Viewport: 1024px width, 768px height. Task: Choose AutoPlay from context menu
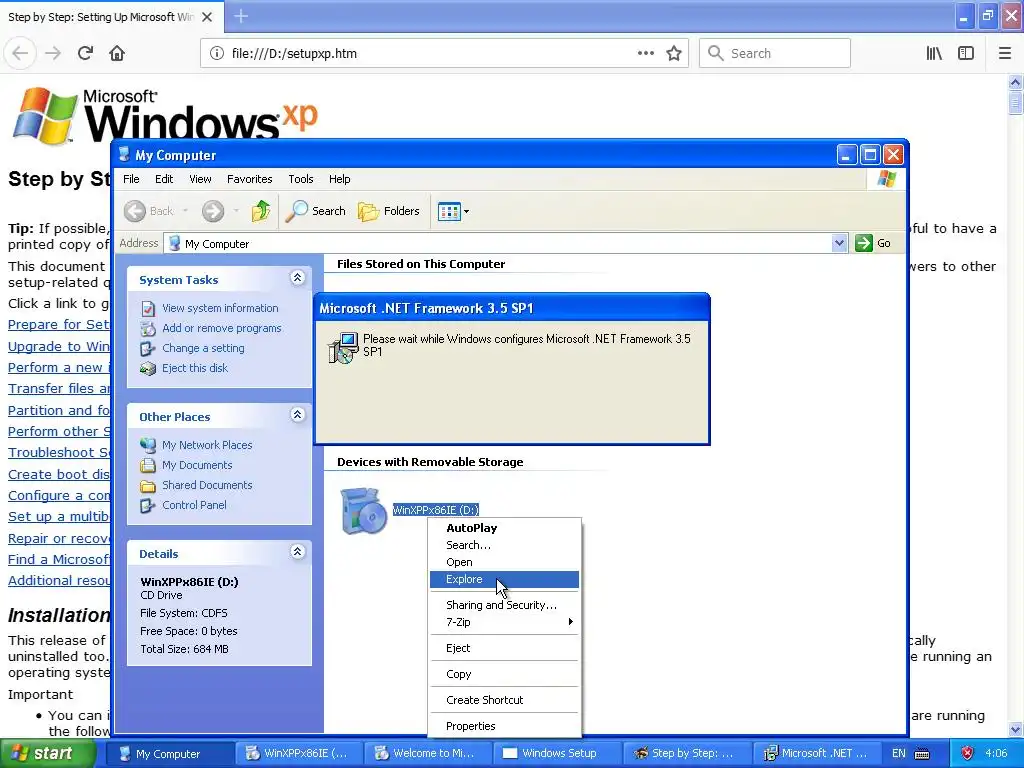click(504, 528)
